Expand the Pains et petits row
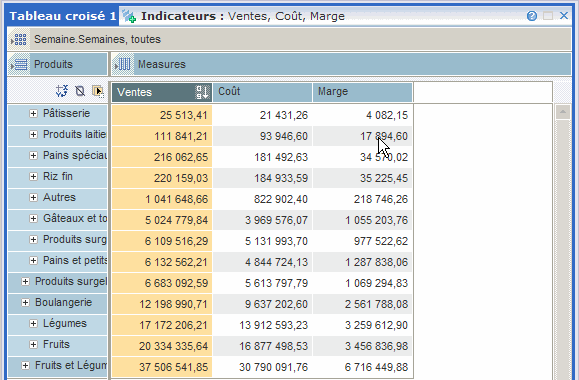The width and height of the screenshot is (579, 380). (33, 261)
